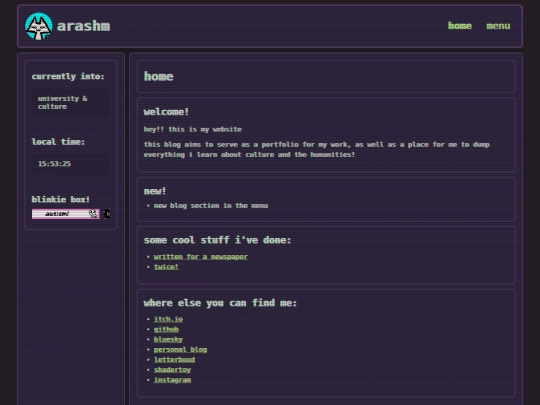Click the 'blinkie box!' heading
This screenshot has height=405, width=540.
point(61,199)
